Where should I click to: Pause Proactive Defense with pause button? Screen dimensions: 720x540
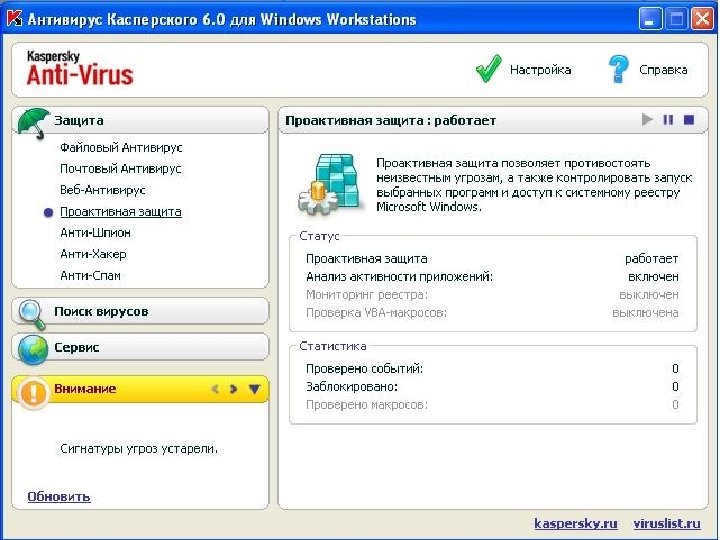click(x=668, y=120)
